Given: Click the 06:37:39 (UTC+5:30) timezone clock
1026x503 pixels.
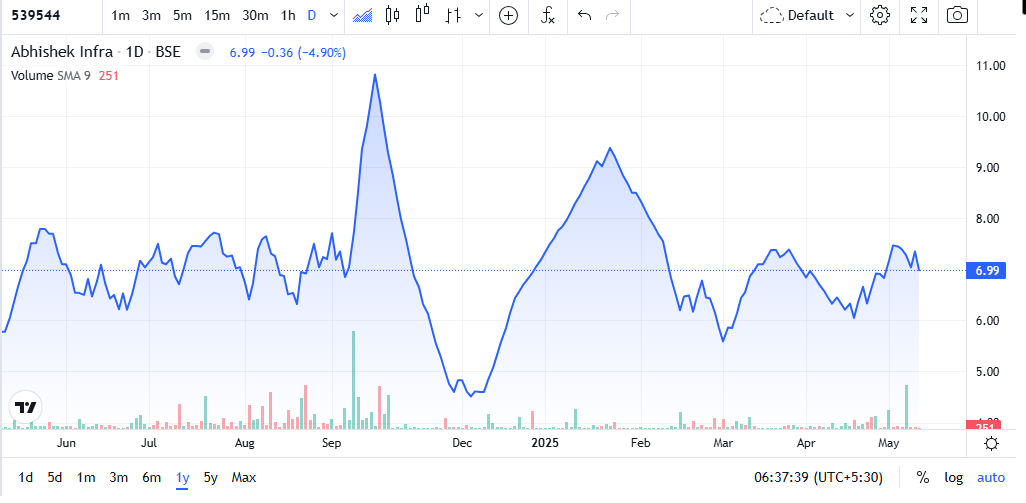Looking at the screenshot, I should 818,478.
